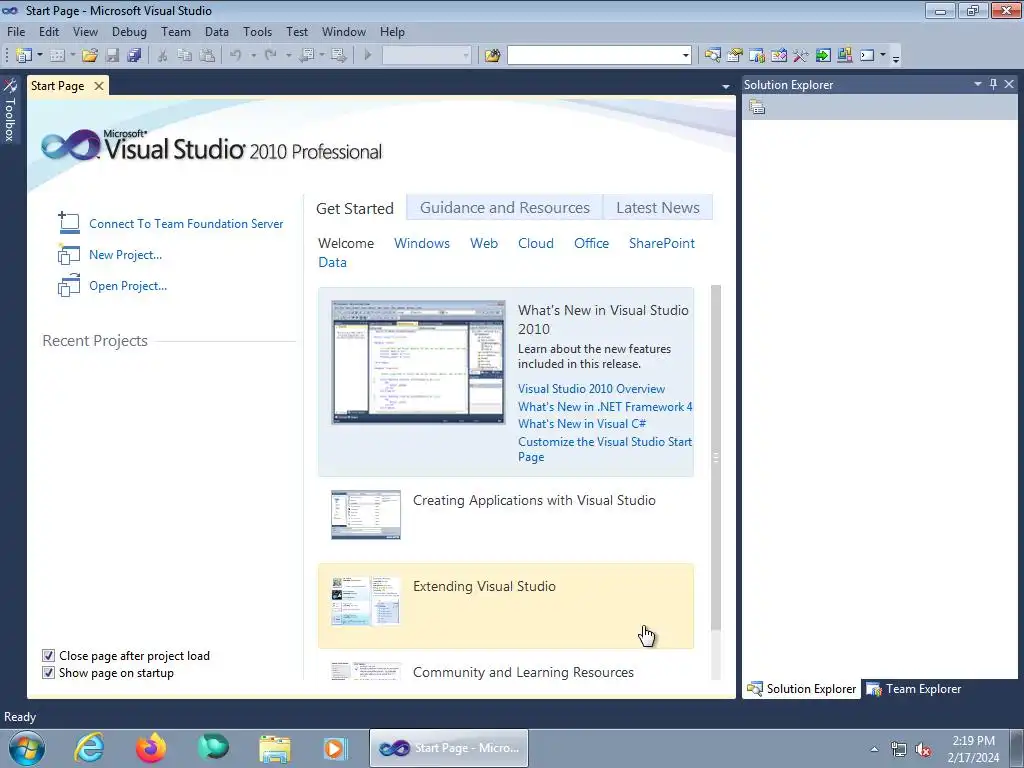Screen dimensions: 1024x768
Task: Click the Find in Files toolbar icon
Action: (492, 56)
